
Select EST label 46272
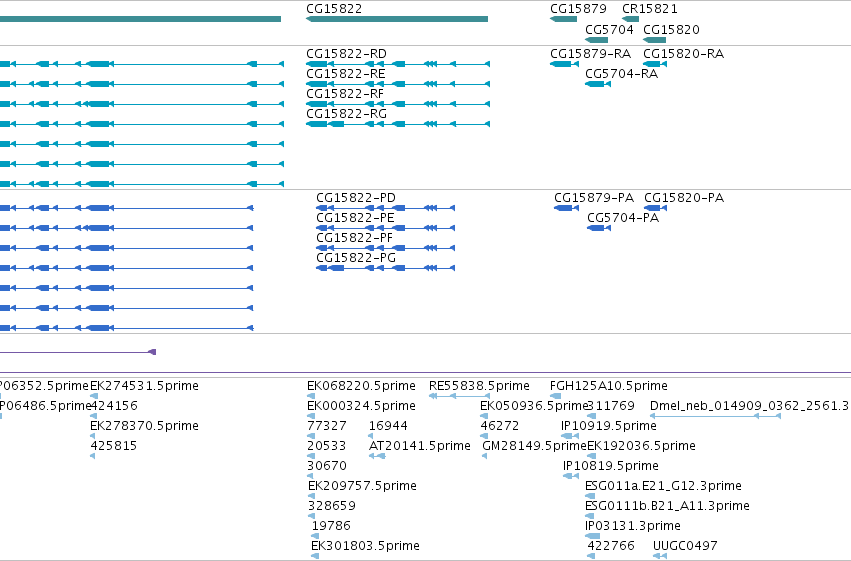(x=500, y=426)
